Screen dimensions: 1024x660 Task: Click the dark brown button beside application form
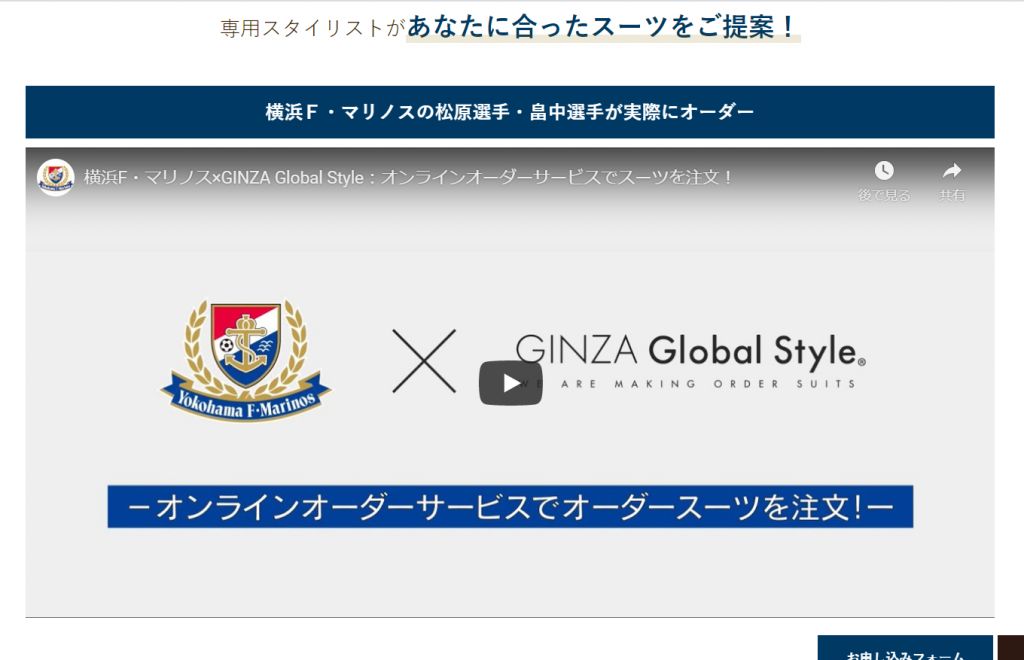coord(1011,648)
